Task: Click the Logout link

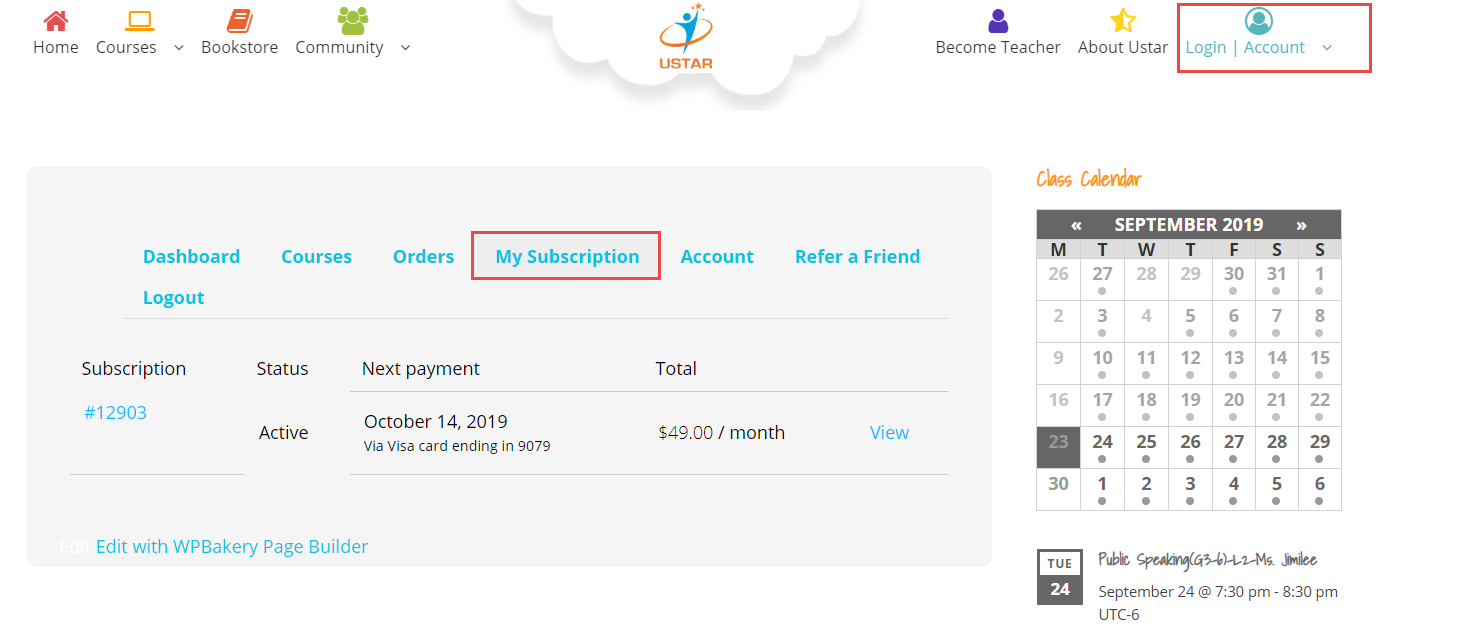Action: click(174, 297)
